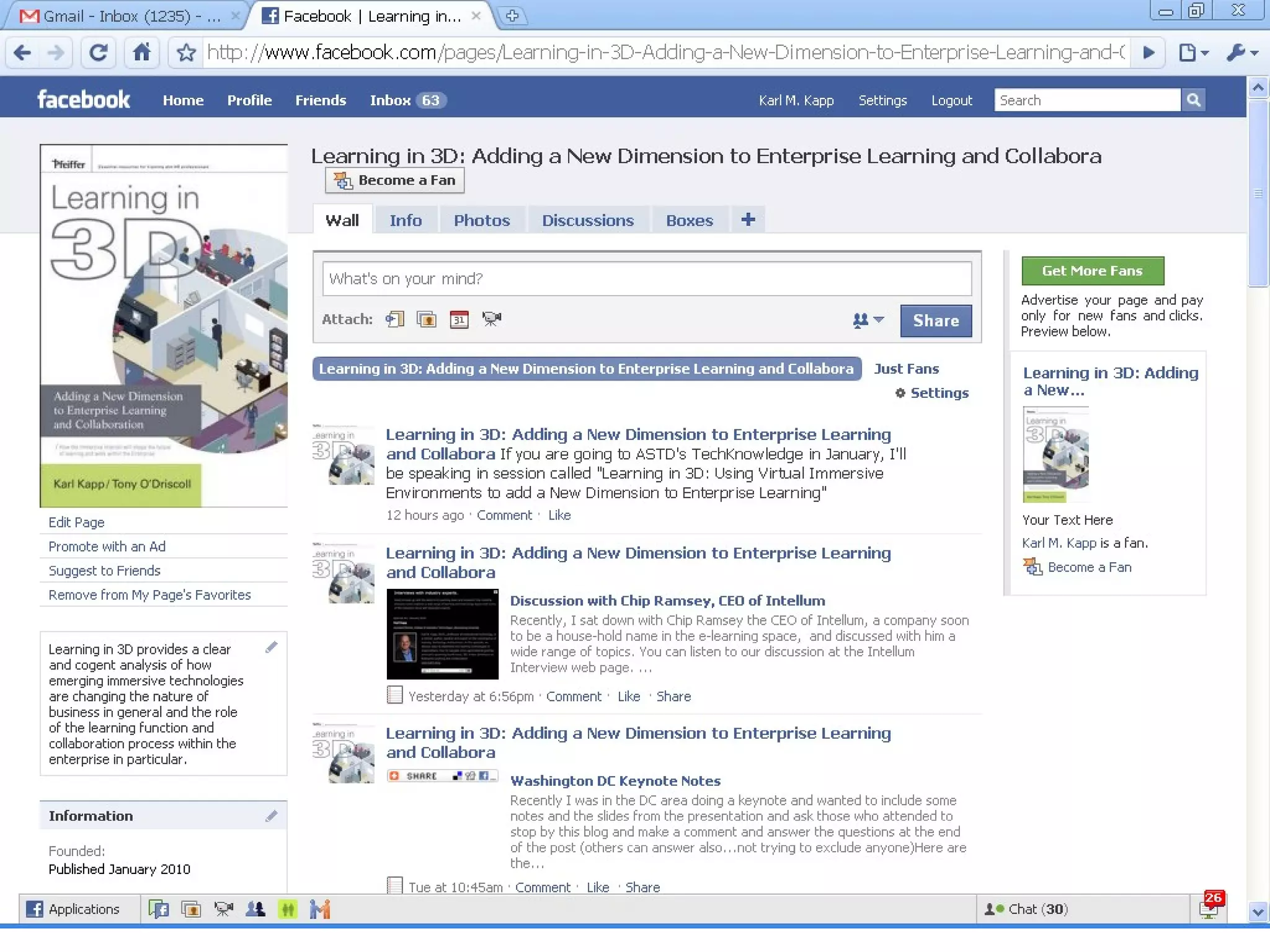Open the post audience privacy dropdown
1270x952 pixels.
point(868,320)
